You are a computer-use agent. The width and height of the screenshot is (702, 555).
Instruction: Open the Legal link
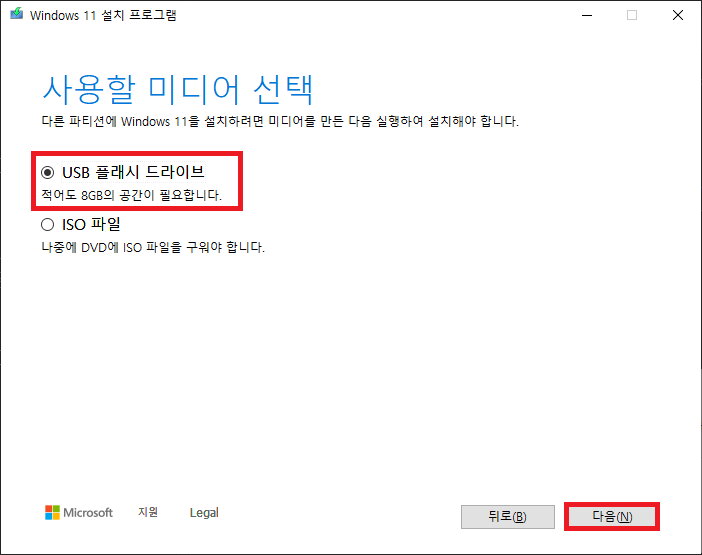[204, 512]
